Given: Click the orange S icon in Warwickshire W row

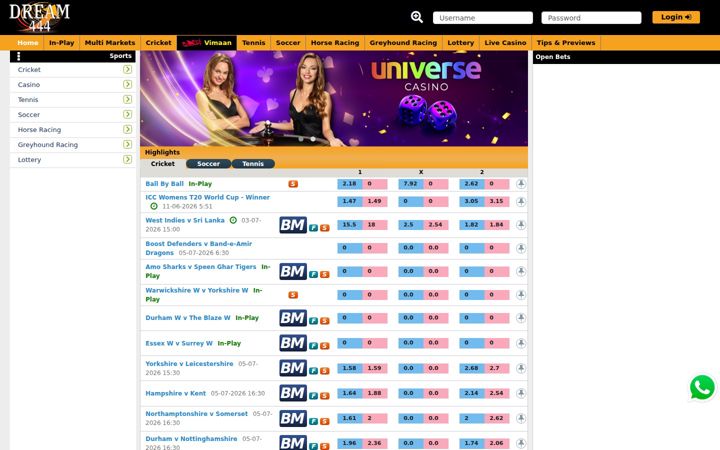Looking at the screenshot, I should pyautogui.click(x=293, y=295).
